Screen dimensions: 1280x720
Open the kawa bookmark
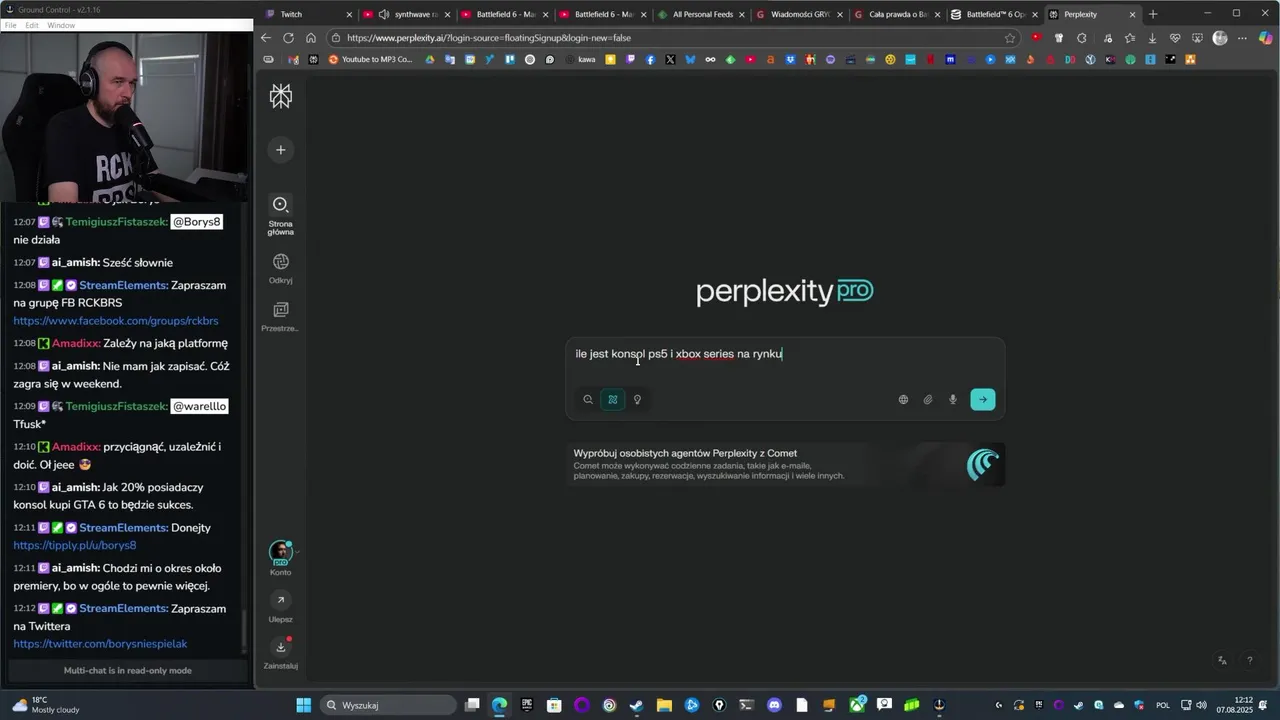click(580, 59)
